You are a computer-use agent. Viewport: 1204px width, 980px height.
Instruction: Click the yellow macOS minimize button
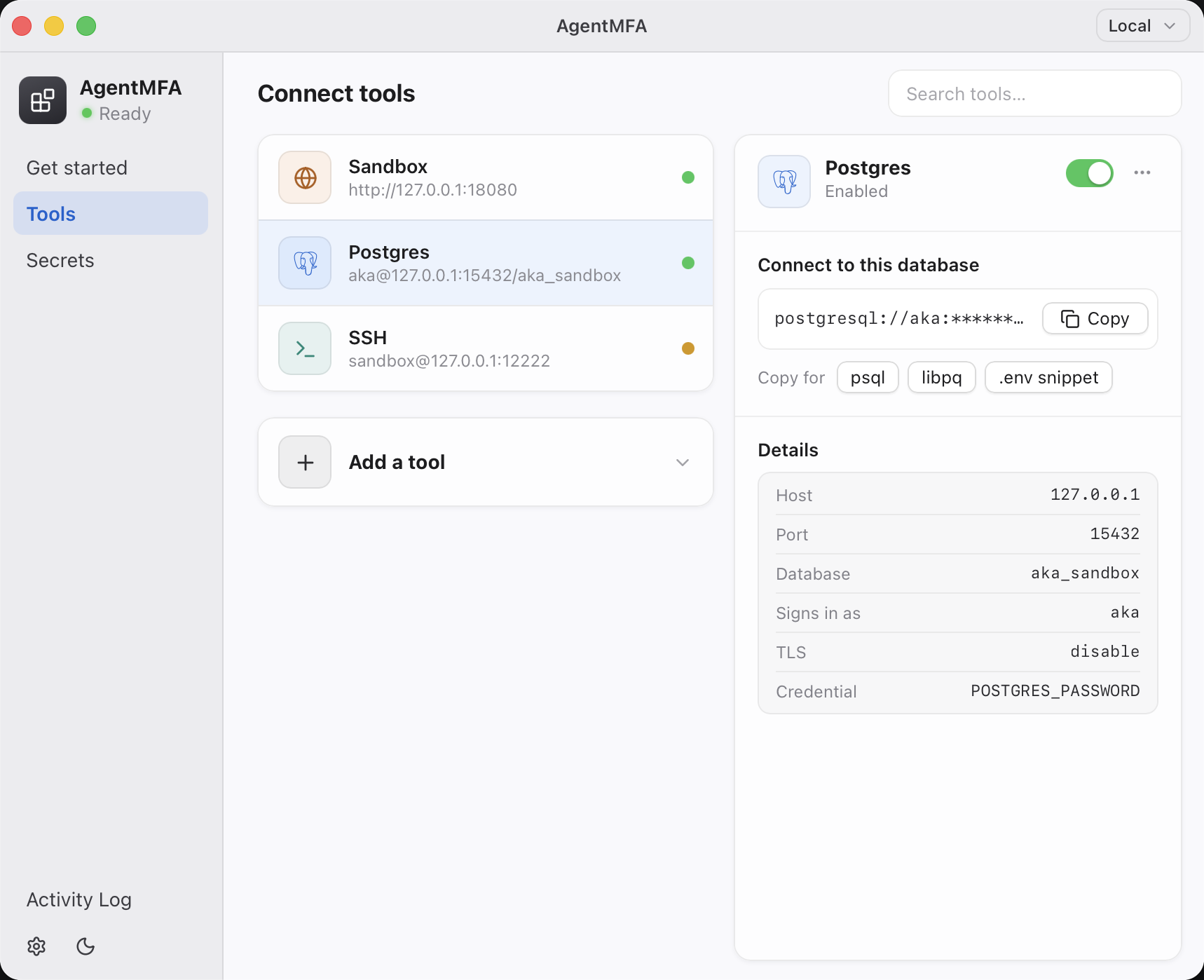point(54,26)
